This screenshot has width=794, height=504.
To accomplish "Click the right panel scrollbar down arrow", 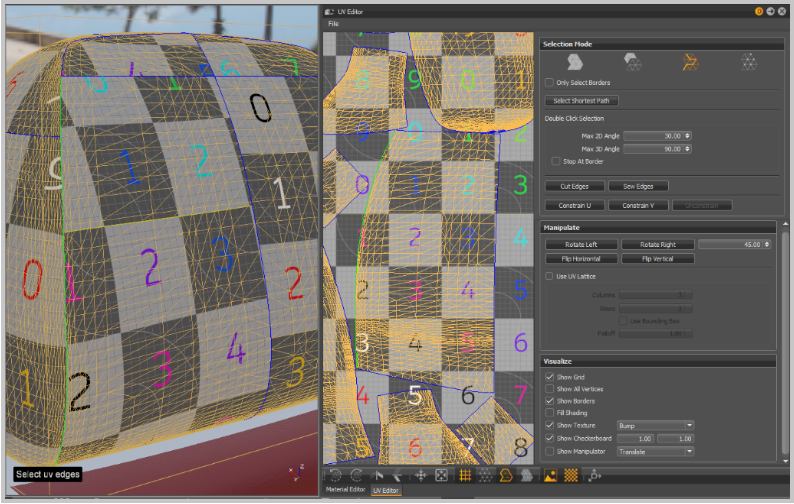I will tap(785, 461).
